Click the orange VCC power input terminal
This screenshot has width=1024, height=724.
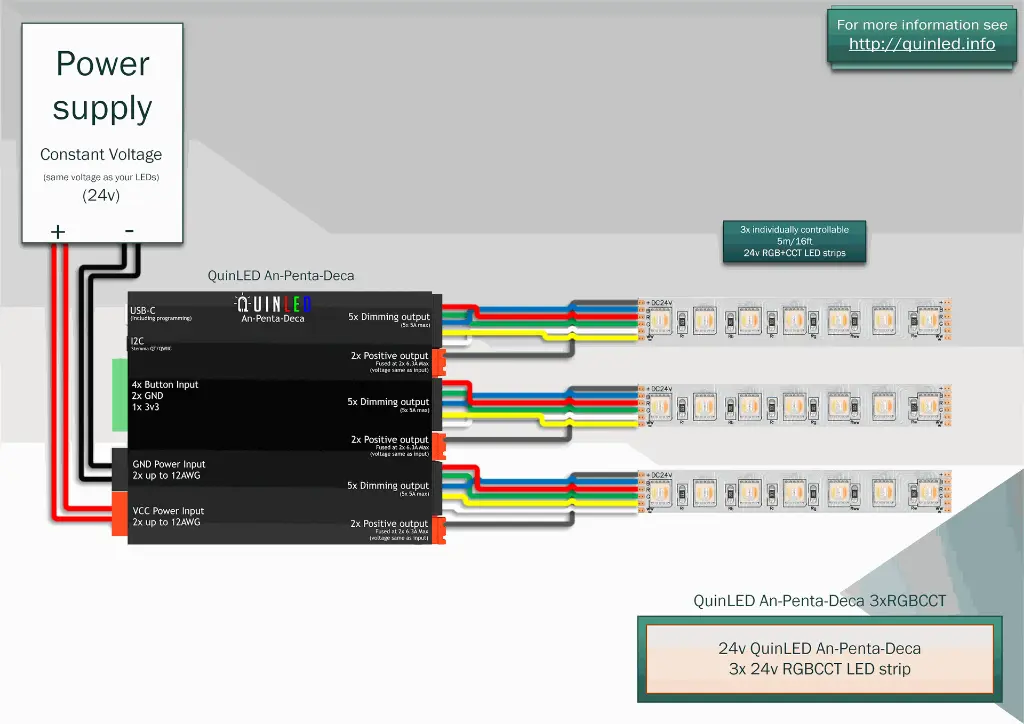pyautogui.click(x=120, y=514)
